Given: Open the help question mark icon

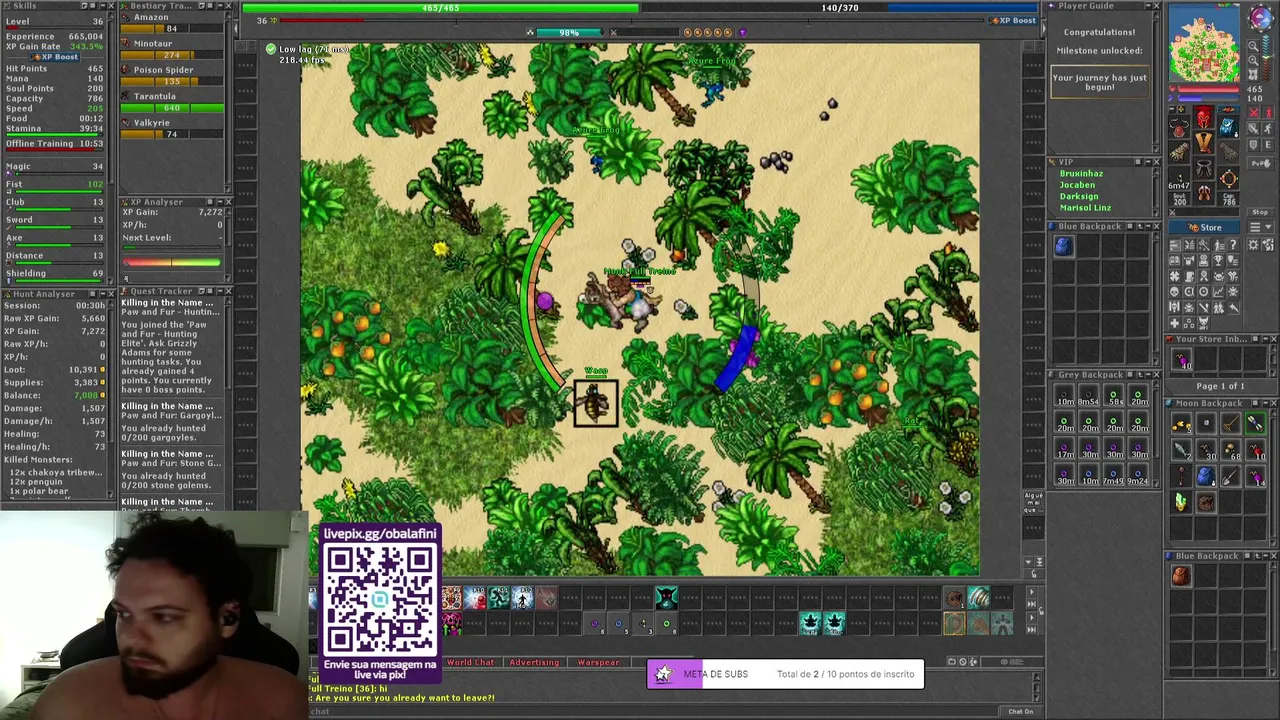Looking at the screenshot, I should pos(1233,245).
